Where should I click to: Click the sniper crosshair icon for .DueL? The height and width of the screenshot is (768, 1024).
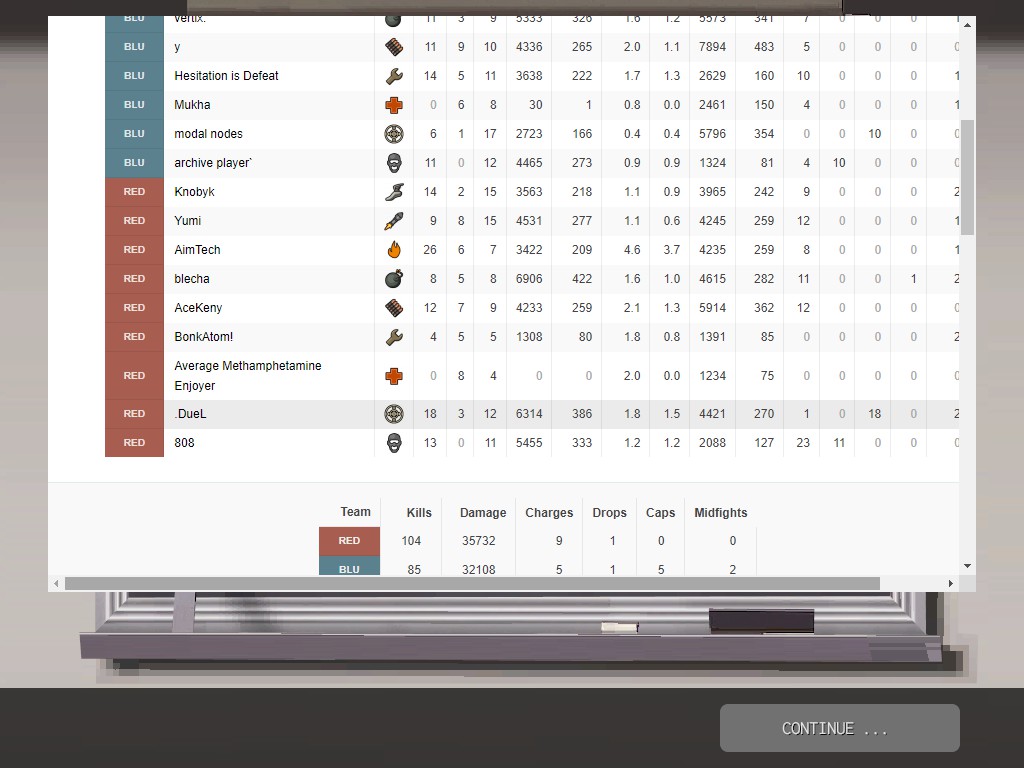coord(394,414)
